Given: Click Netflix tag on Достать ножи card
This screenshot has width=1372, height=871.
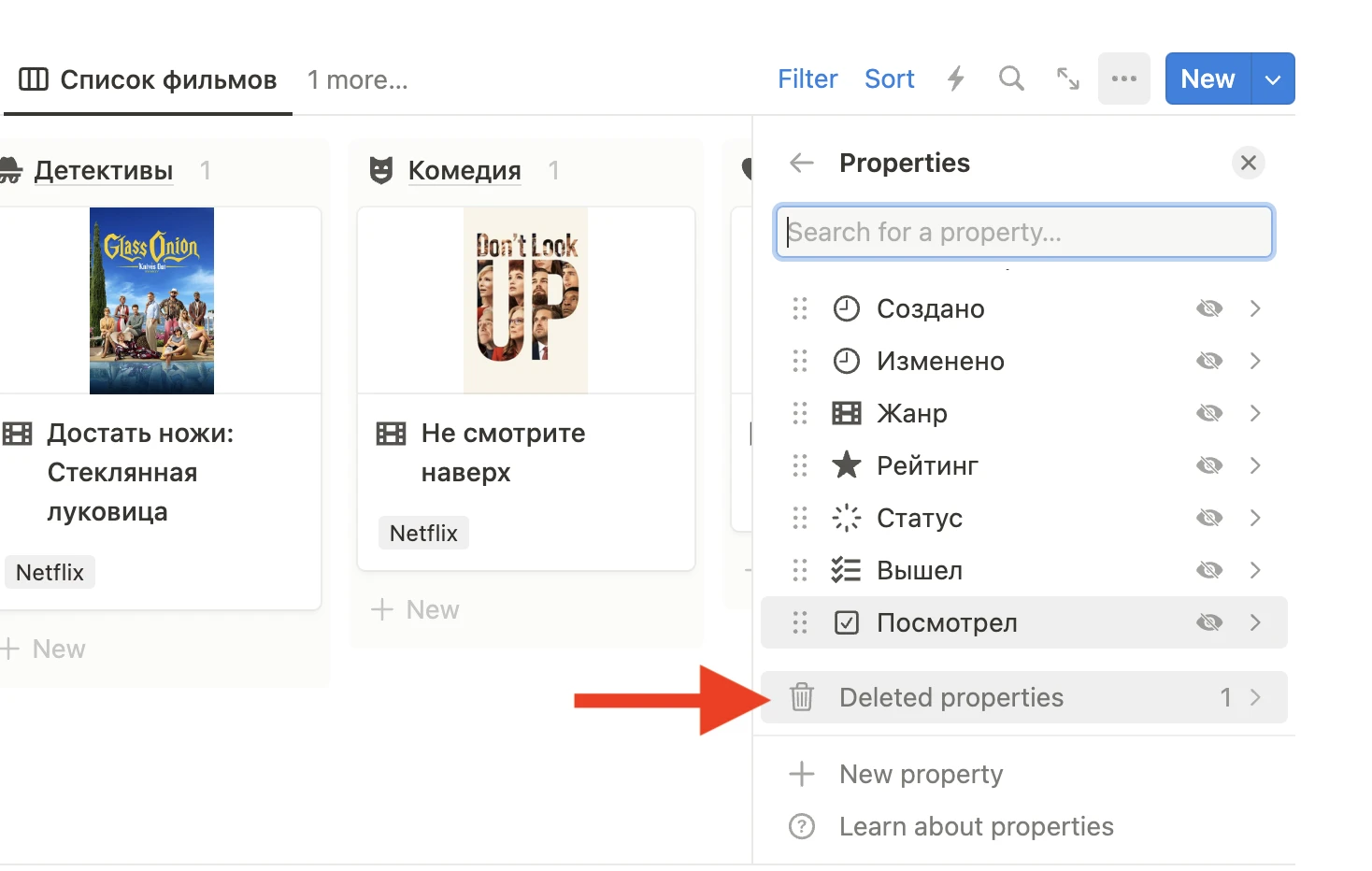Looking at the screenshot, I should click(x=50, y=572).
